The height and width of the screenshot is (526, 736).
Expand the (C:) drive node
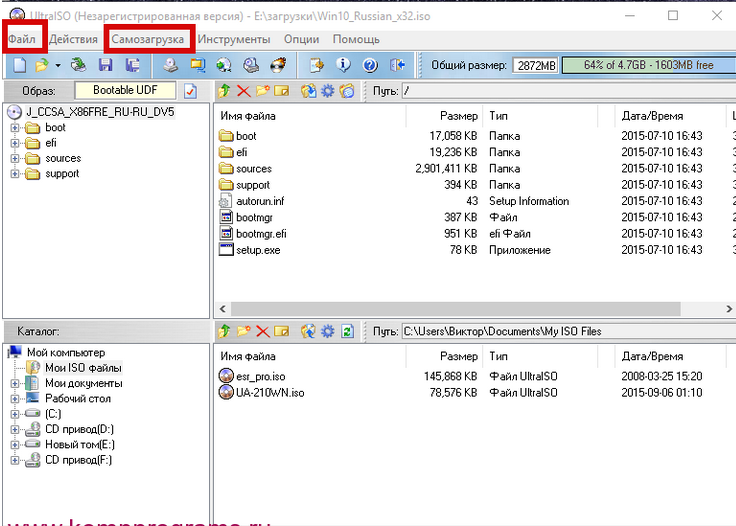coord(15,414)
